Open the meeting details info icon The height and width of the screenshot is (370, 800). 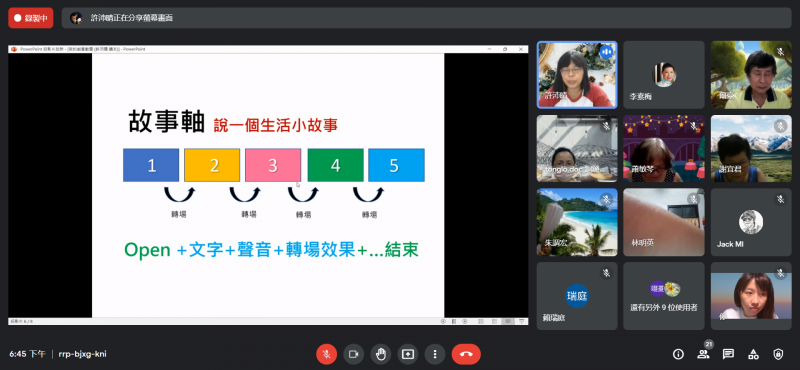click(x=678, y=354)
